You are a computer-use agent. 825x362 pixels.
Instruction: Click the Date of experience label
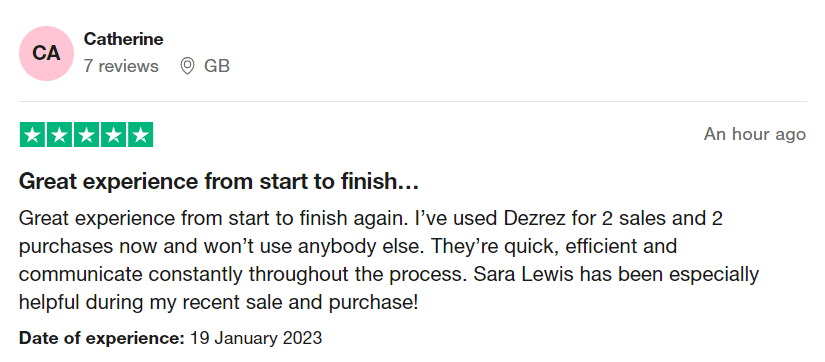click(x=102, y=337)
